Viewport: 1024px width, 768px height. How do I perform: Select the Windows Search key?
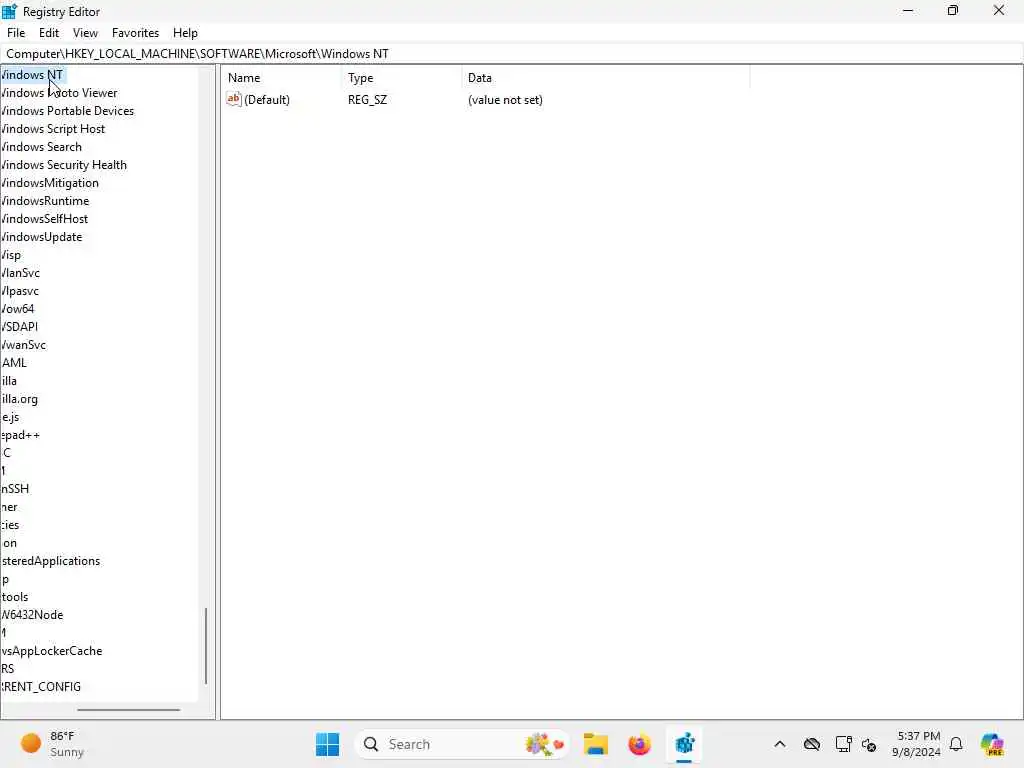click(41, 147)
